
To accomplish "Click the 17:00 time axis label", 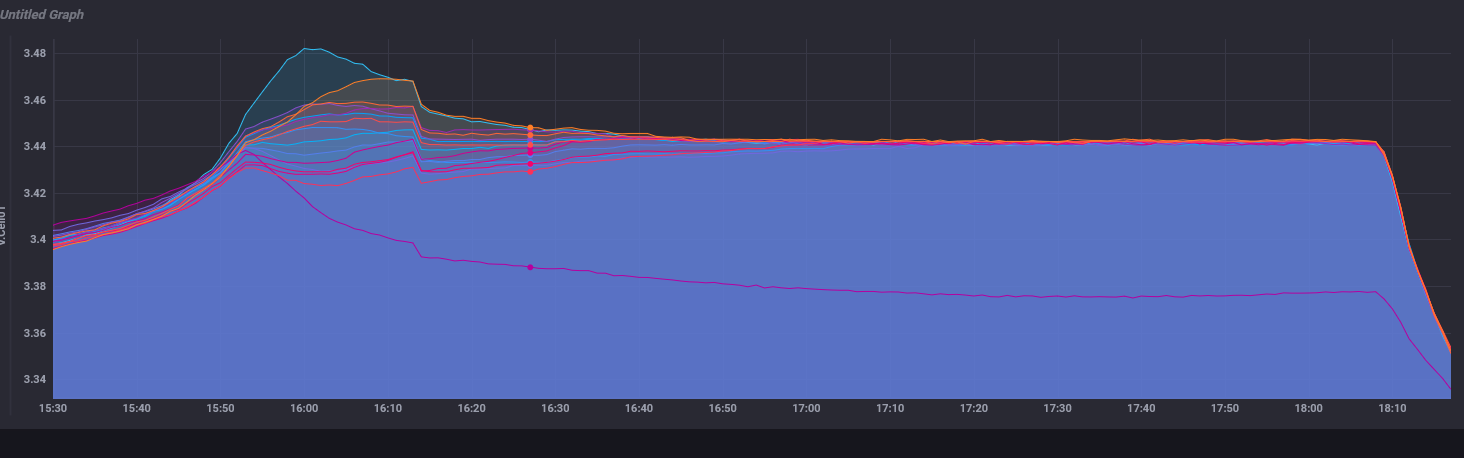I will (x=806, y=408).
